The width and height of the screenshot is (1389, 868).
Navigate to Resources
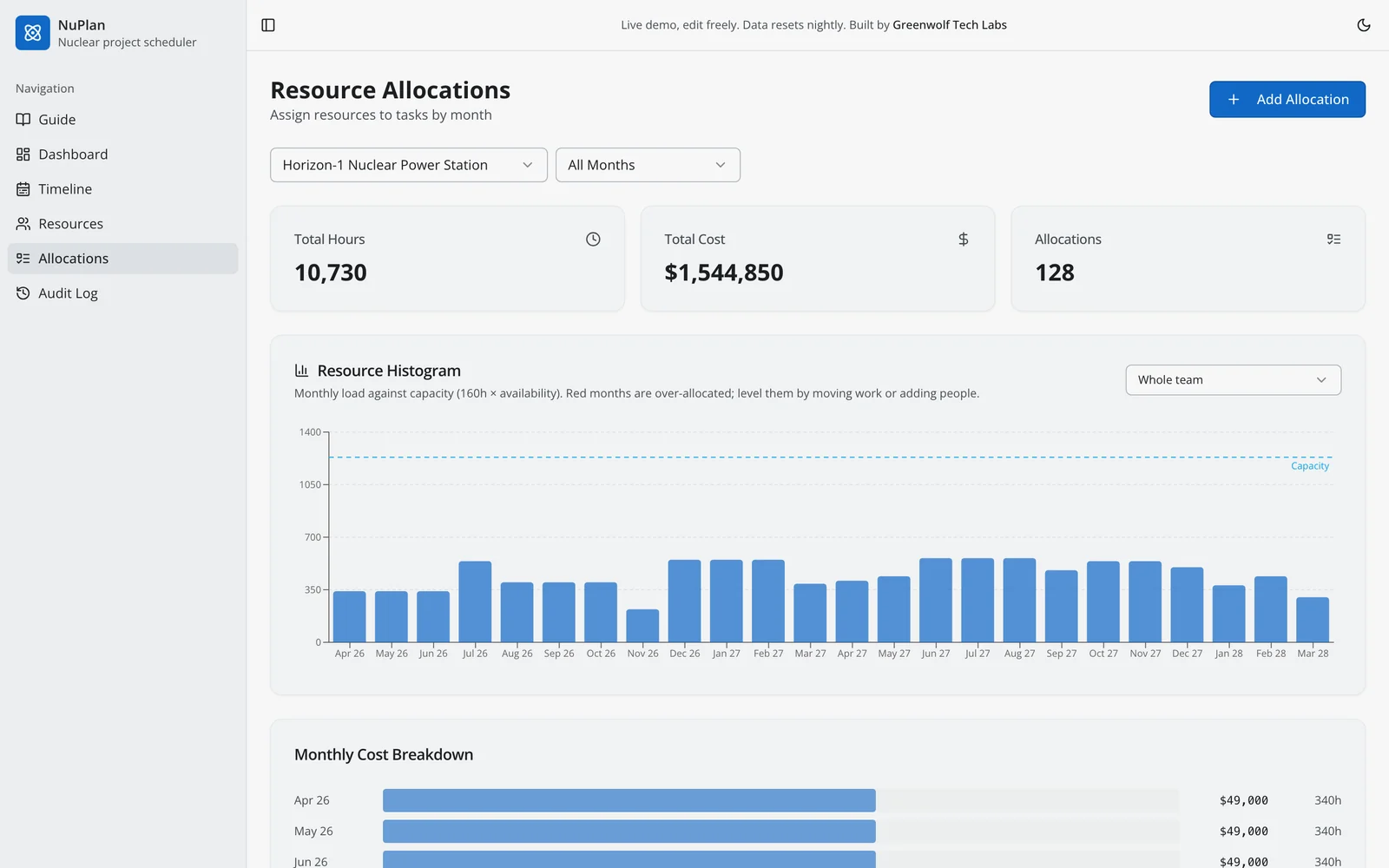coord(122,224)
